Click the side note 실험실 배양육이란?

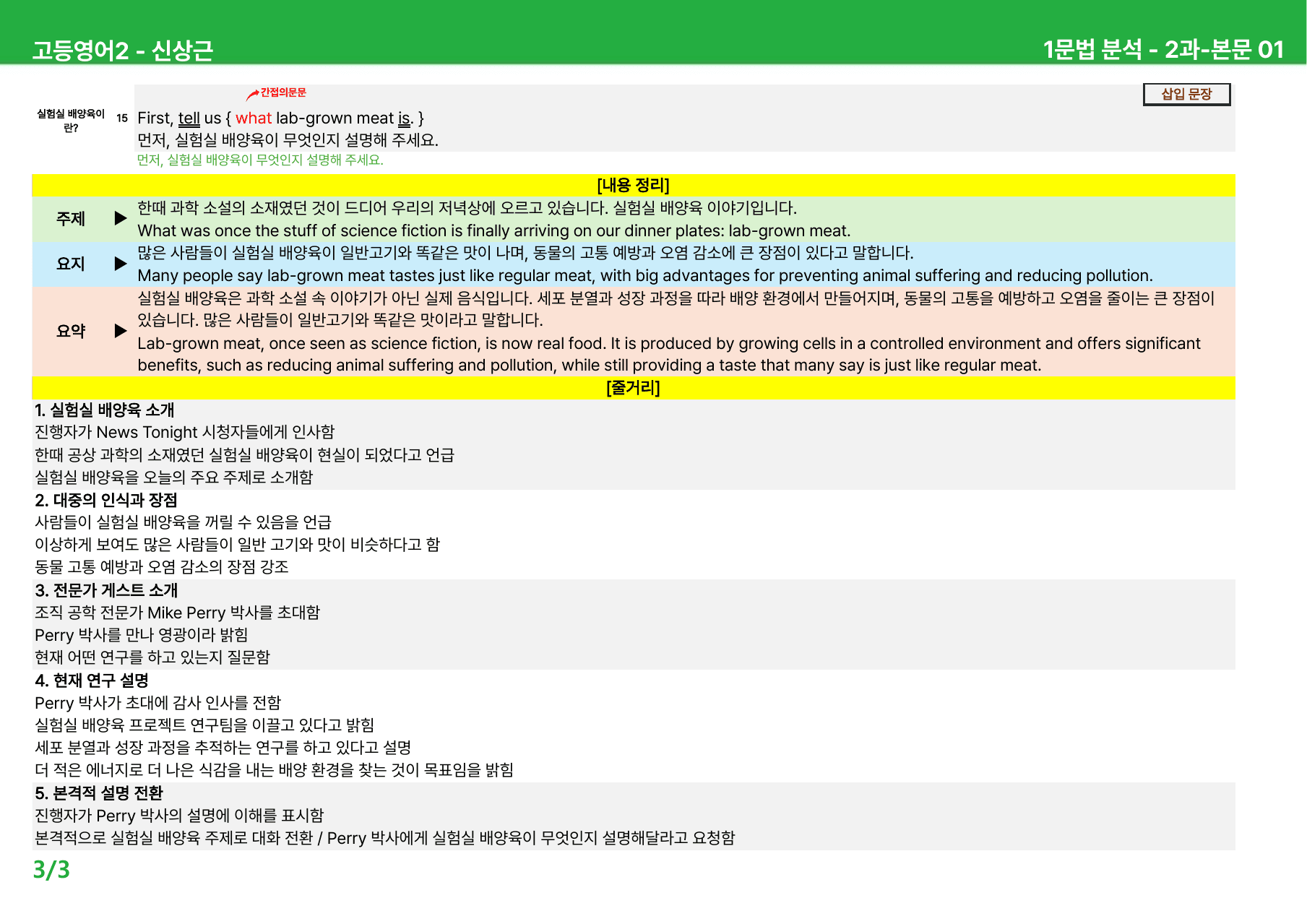click(71, 121)
